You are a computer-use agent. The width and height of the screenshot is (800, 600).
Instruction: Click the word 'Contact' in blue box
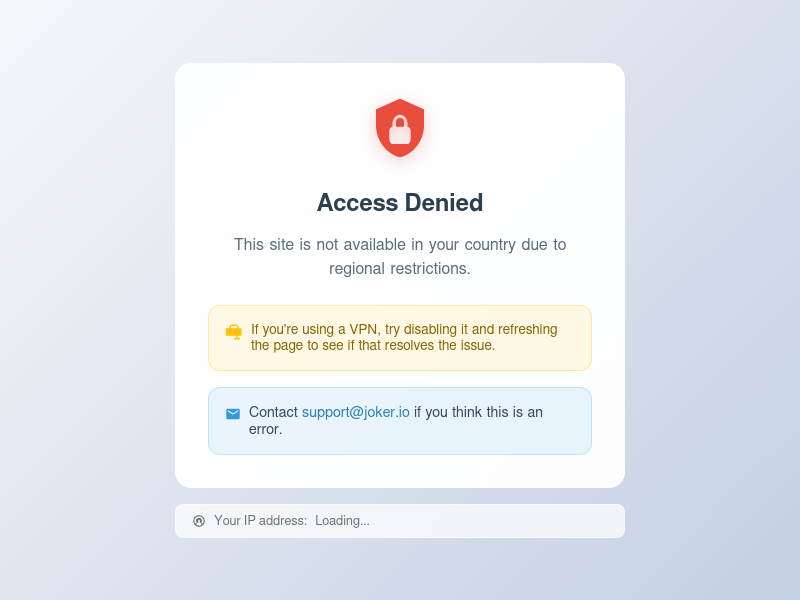point(273,412)
